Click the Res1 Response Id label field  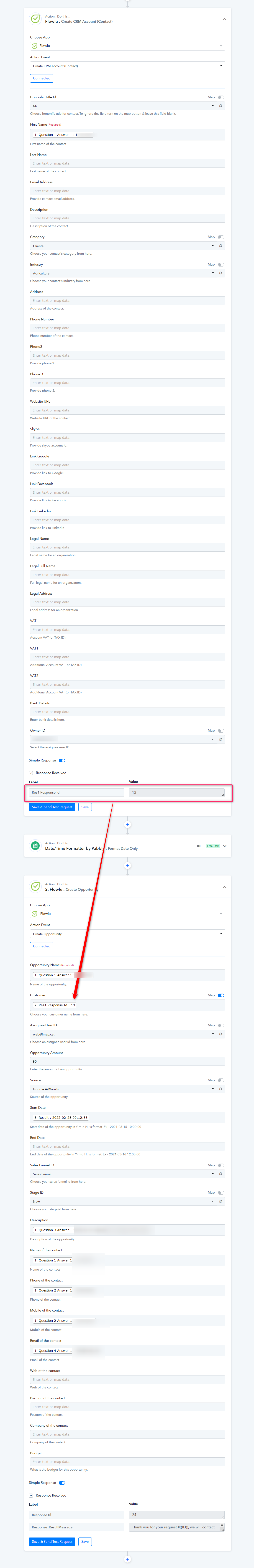(x=77, y=792)
